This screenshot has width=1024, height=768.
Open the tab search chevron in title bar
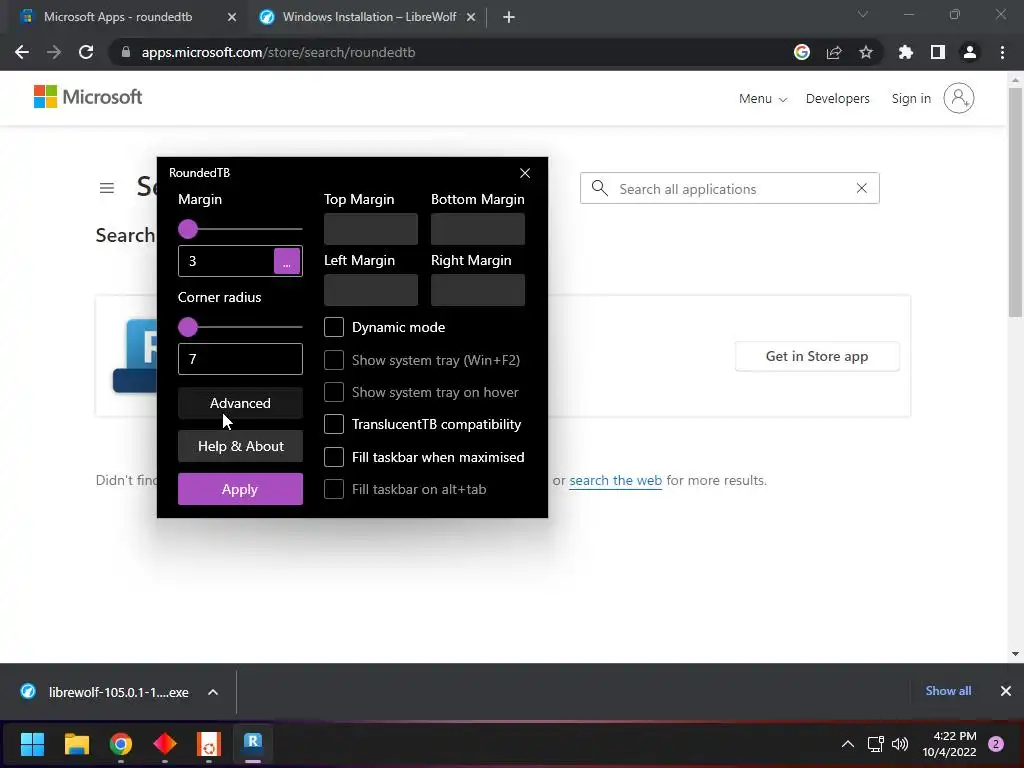click(x=863, y=14)
